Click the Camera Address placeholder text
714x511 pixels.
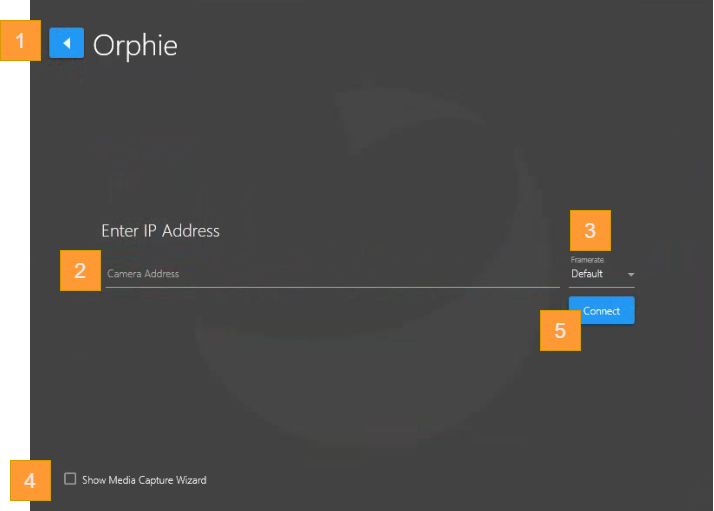pos(143,274)
